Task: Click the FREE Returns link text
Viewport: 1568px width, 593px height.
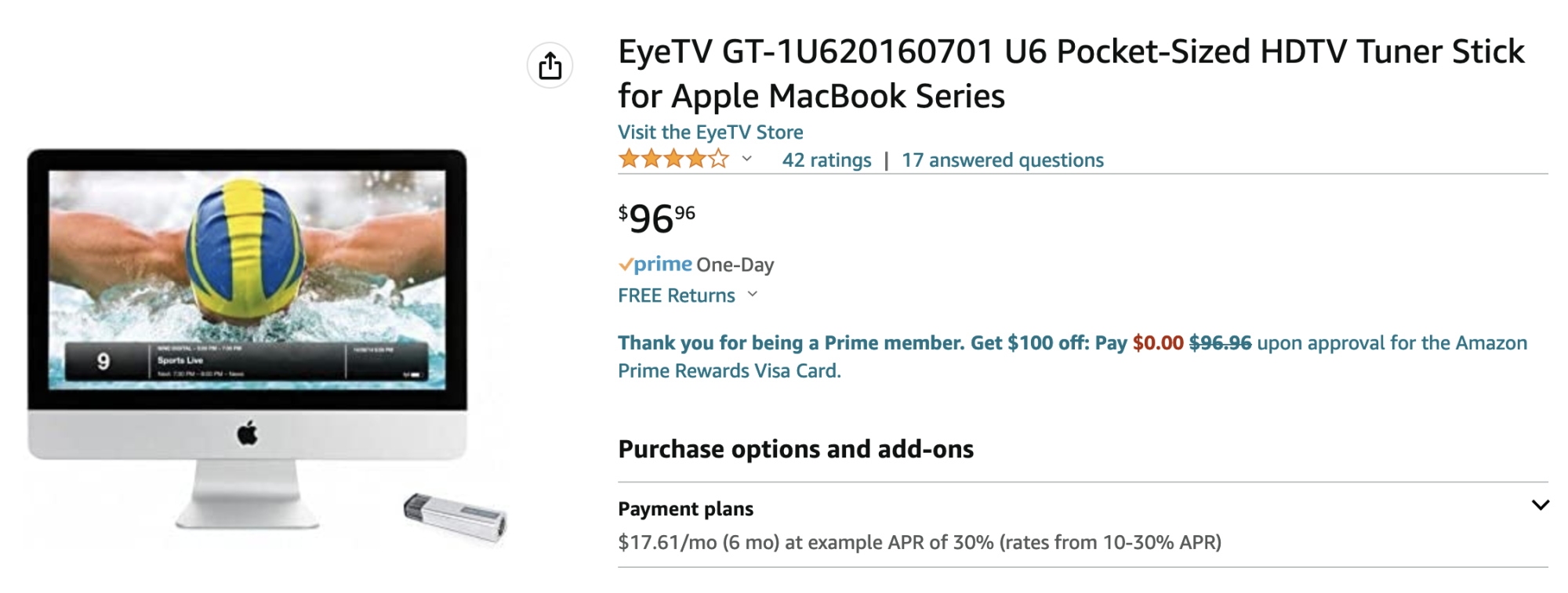Action: pos(676,295)
